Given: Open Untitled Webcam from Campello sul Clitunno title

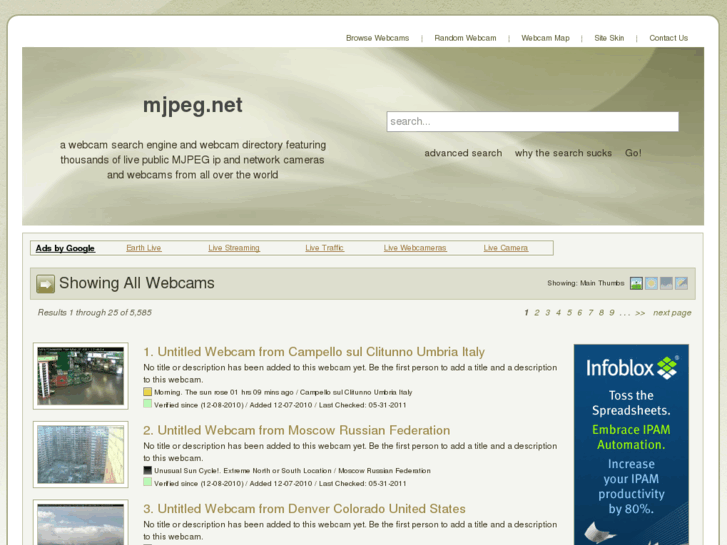Looking at the screenshot, I should point(314,352).
